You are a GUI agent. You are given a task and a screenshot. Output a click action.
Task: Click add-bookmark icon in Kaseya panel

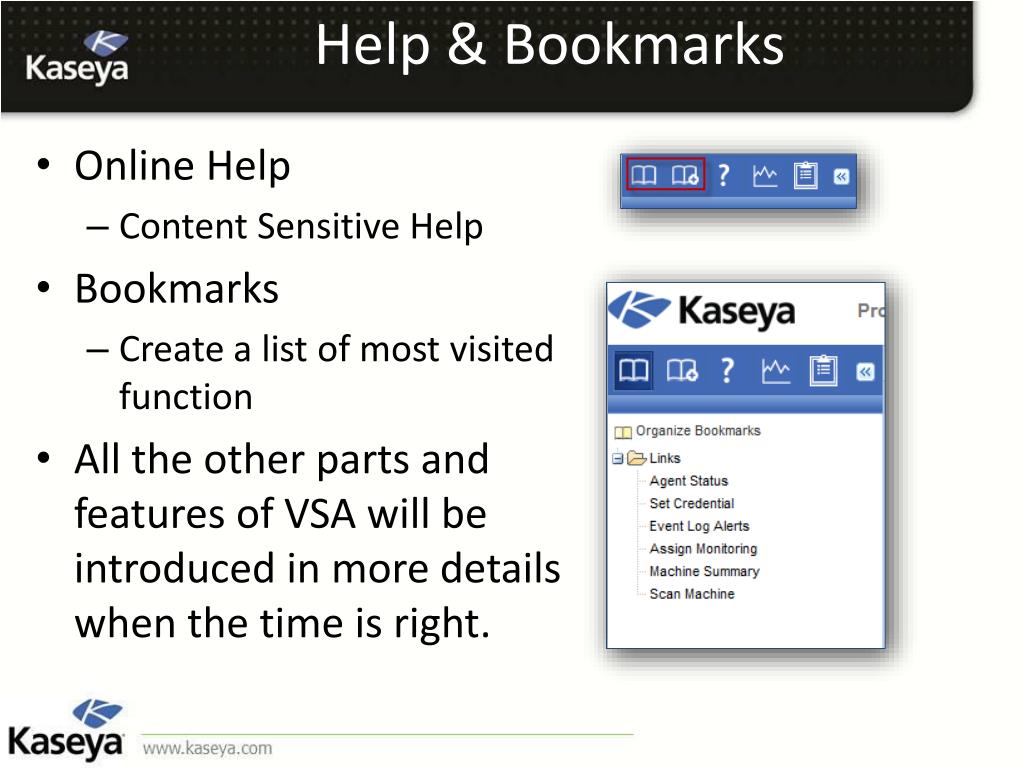[682, 370]
